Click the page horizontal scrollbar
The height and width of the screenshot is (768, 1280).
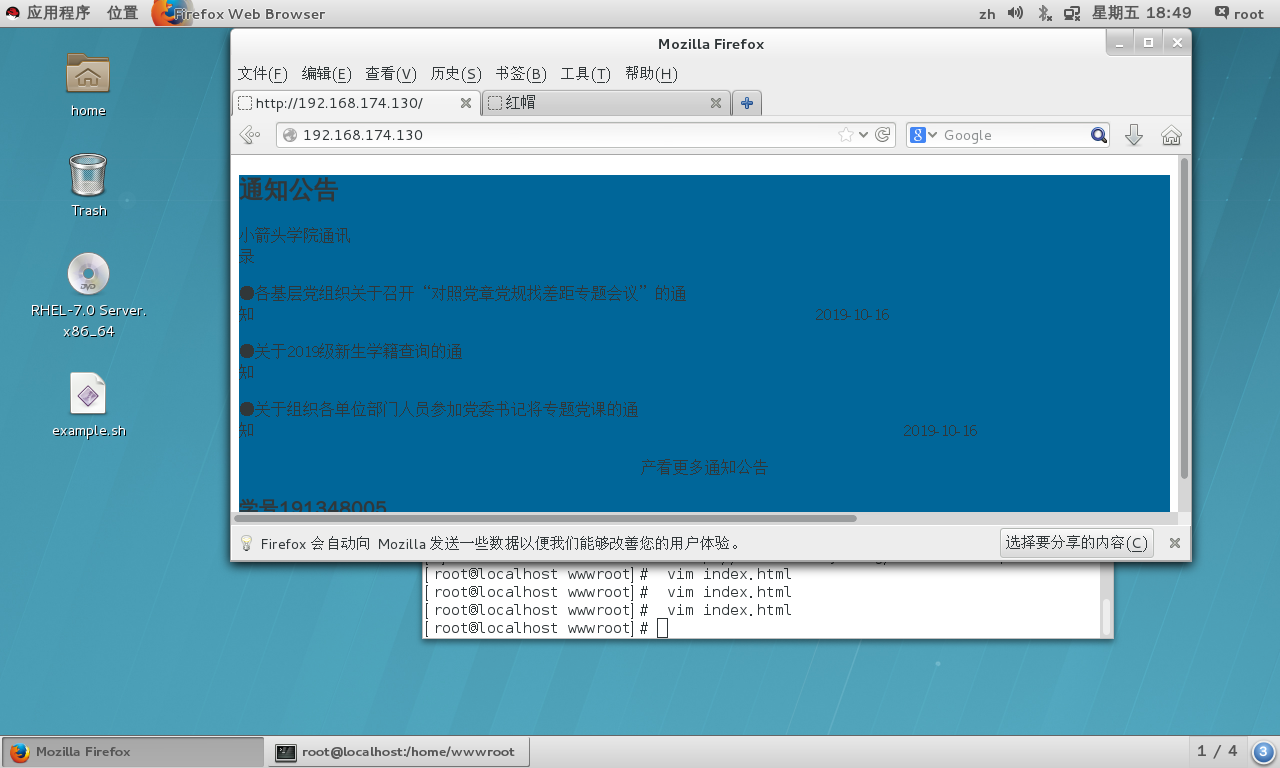point(545,518)
